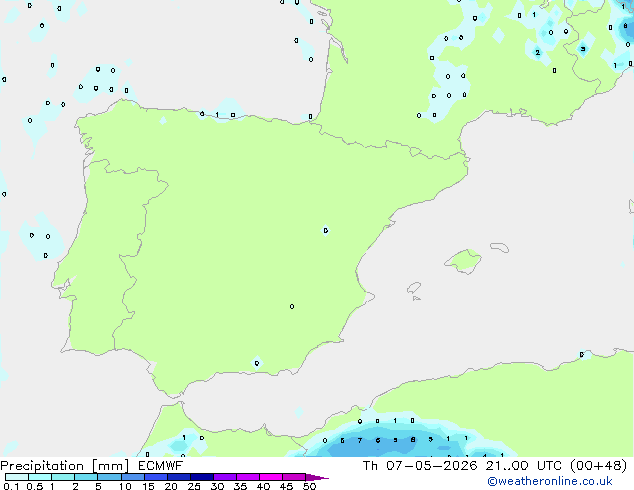Click the (00+48) forecast step label
The height and width of the screenshot is (490, 634).
[598, 466]
